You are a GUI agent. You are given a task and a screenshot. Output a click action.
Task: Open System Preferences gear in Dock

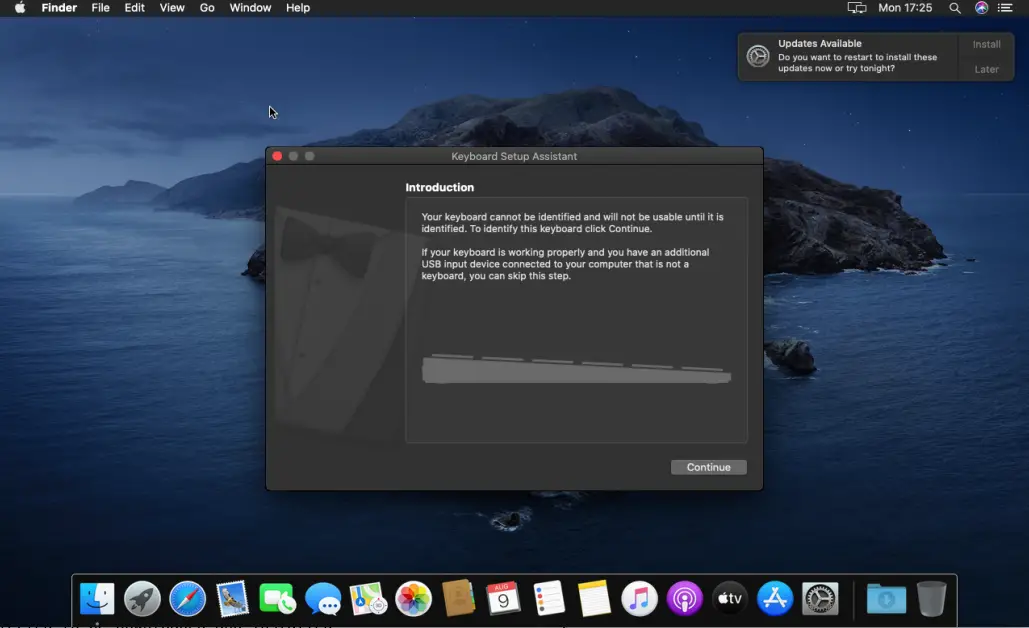pyautogui.click(x=820, y=598)
